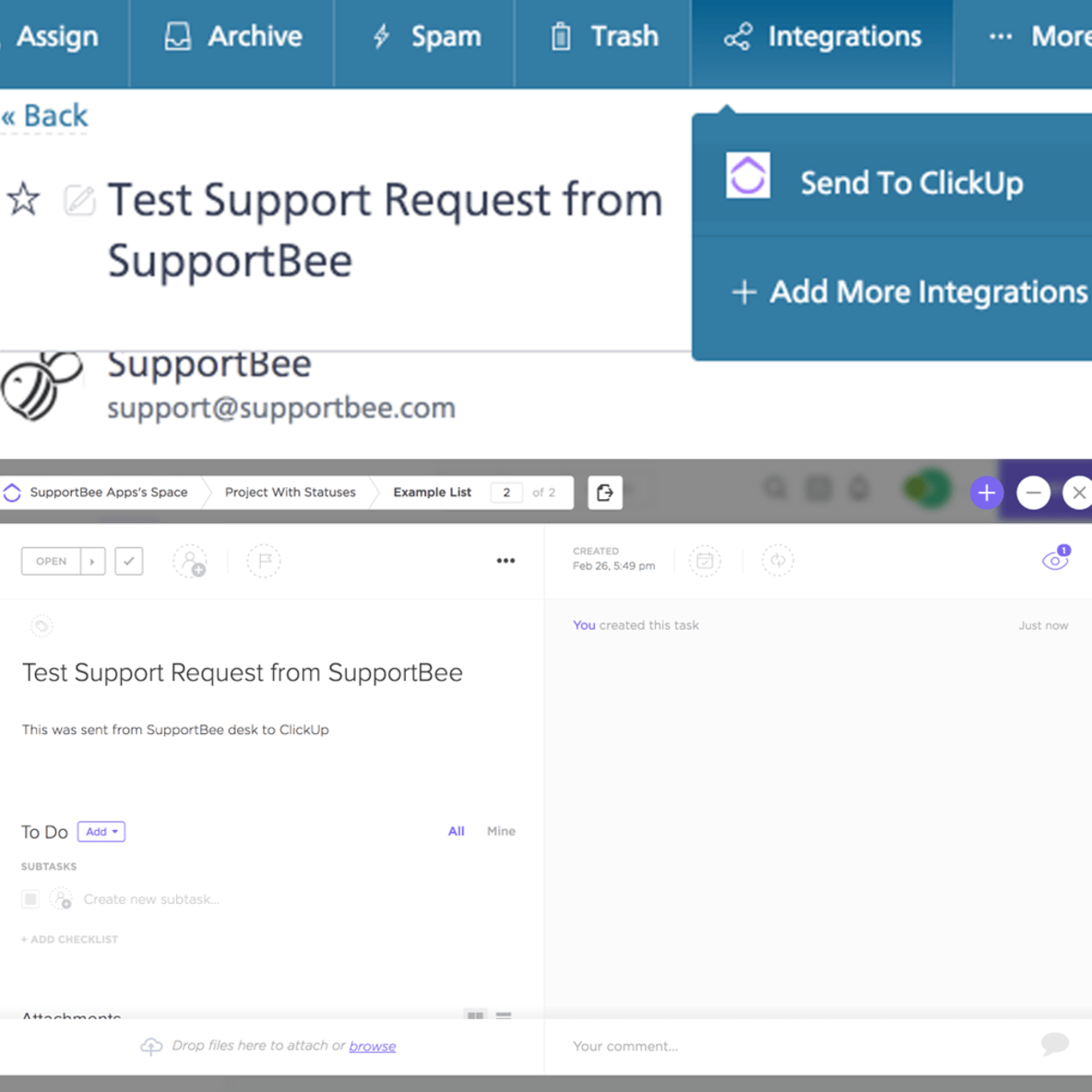Click the recurring task icon
This screenshot has height=1092, width=1092.
click(x=777, y=561)
